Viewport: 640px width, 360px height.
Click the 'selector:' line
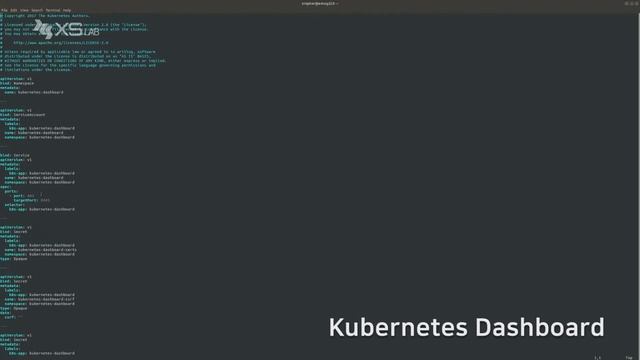point(15,204)
